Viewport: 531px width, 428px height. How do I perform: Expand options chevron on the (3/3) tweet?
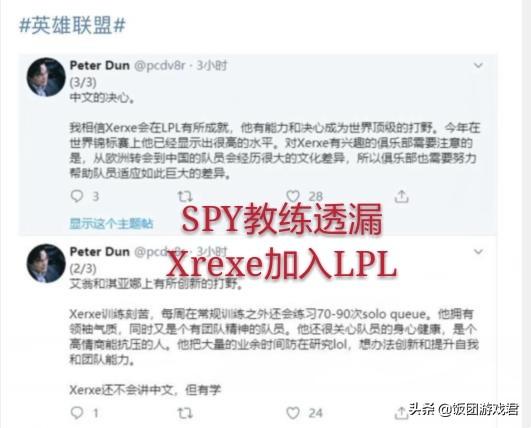click(x=478, y=65)
